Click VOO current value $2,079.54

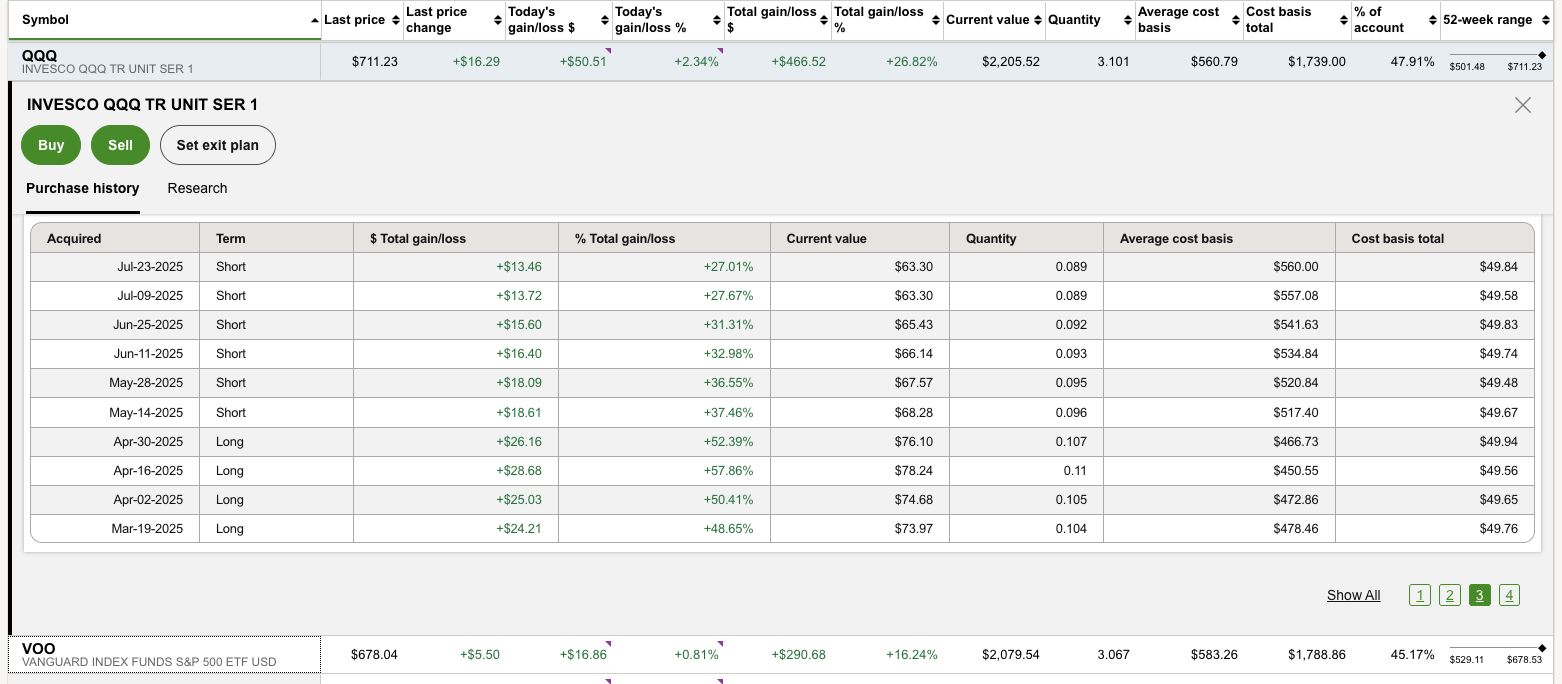click(1011, 655)
